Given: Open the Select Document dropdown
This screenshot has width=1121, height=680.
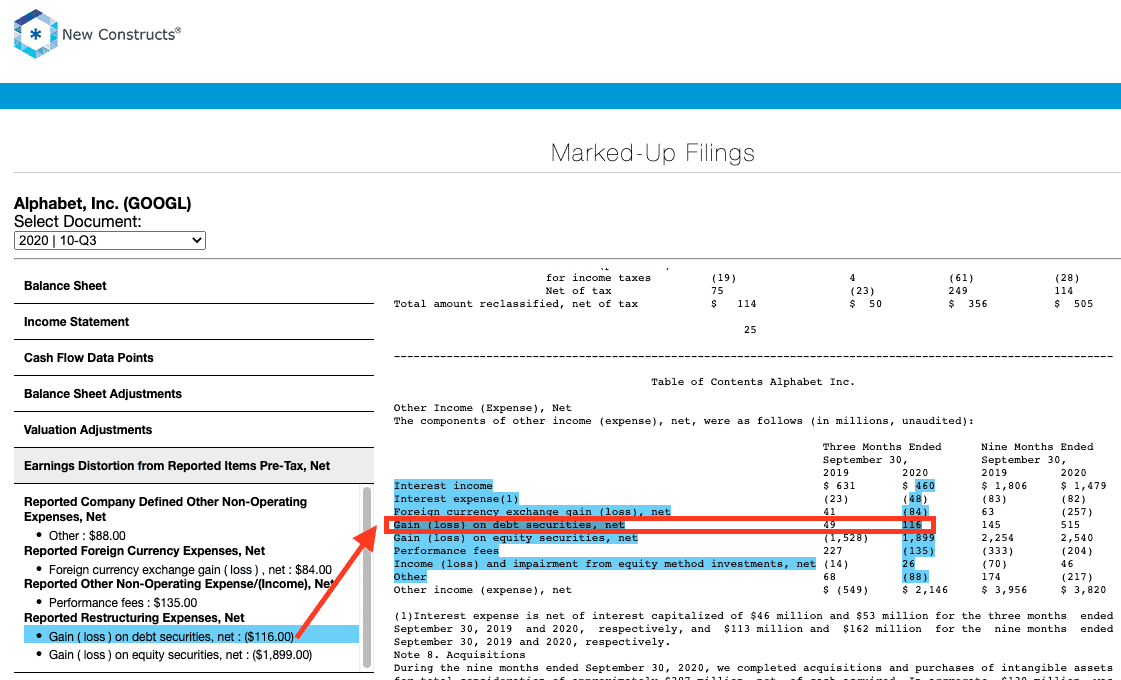Looking at the screenshot, I should [110, 240].
